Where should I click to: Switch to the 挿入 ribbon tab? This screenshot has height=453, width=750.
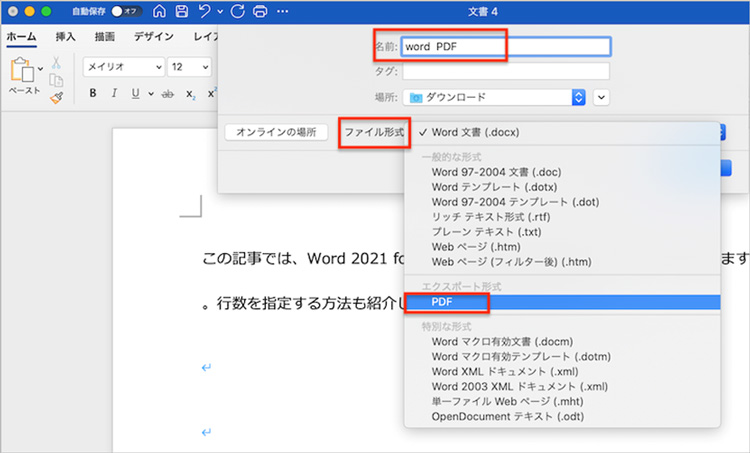pyautogui.click(x=65, y=37)
